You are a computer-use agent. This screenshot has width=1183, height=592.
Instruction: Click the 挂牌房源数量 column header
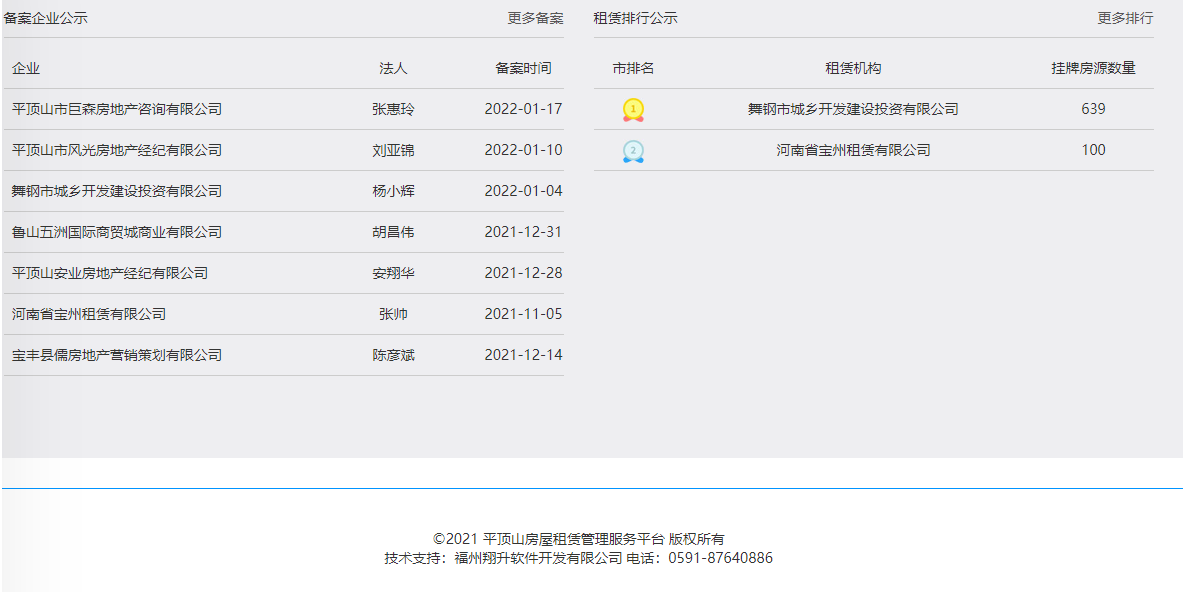[x=1093, y=68]
